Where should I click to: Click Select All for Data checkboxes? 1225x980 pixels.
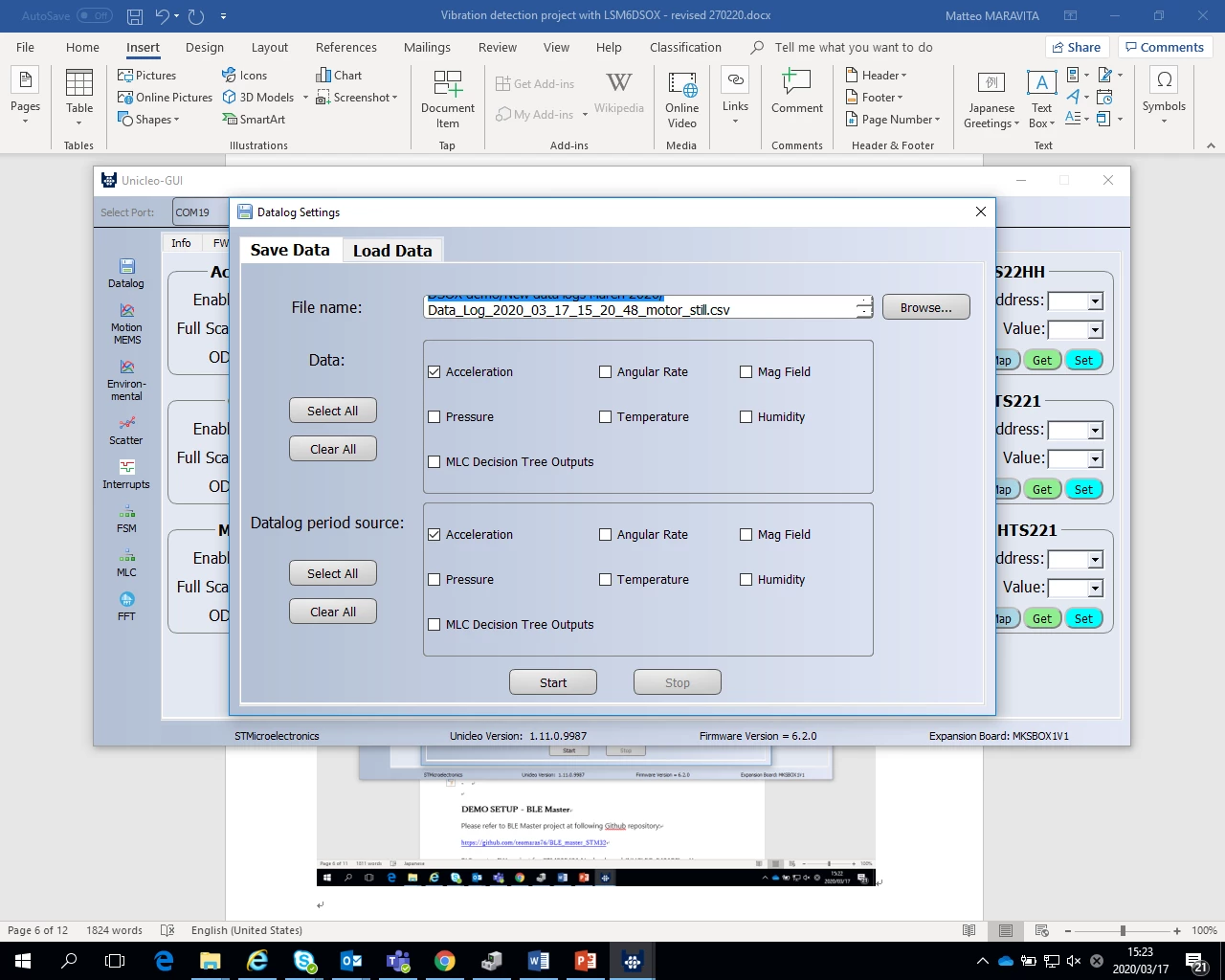coord(332,411)
